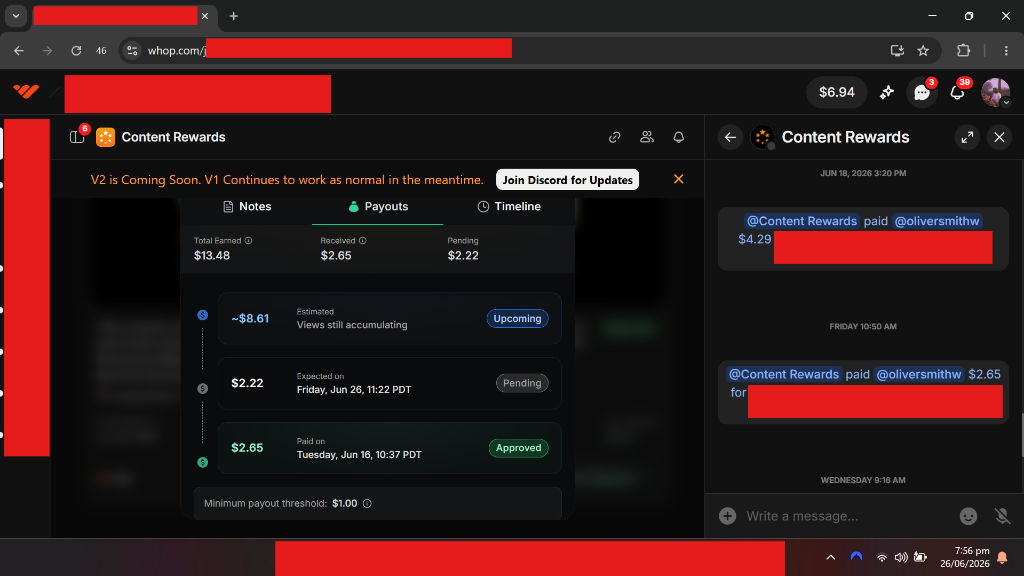Click the Upcoming status badge

pyautogui.click(x=517, y=319)
